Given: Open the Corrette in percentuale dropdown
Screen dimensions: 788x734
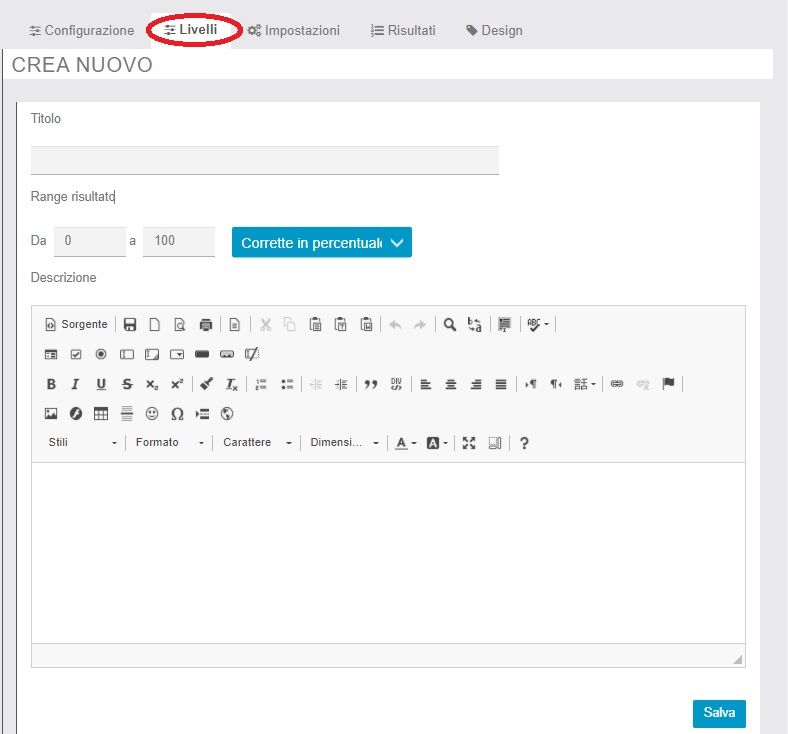Looking at the screenshot, I should click(x=321, y=242).
